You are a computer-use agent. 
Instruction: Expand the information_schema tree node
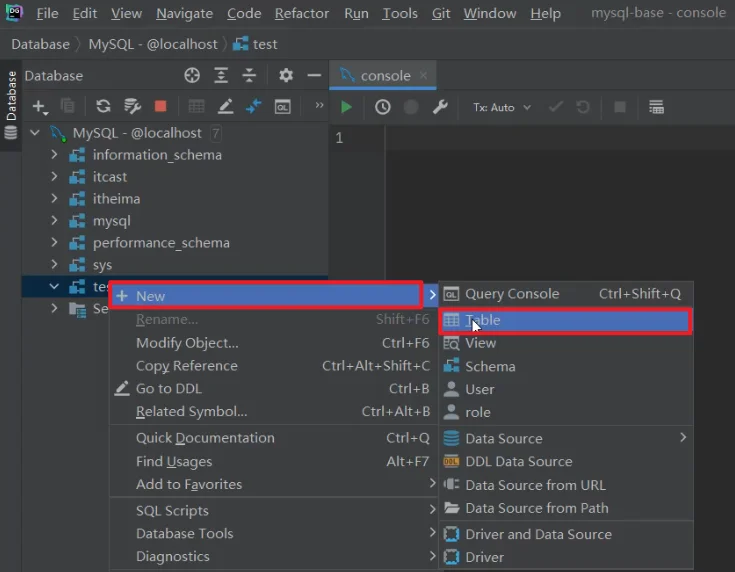click(54, 154)
